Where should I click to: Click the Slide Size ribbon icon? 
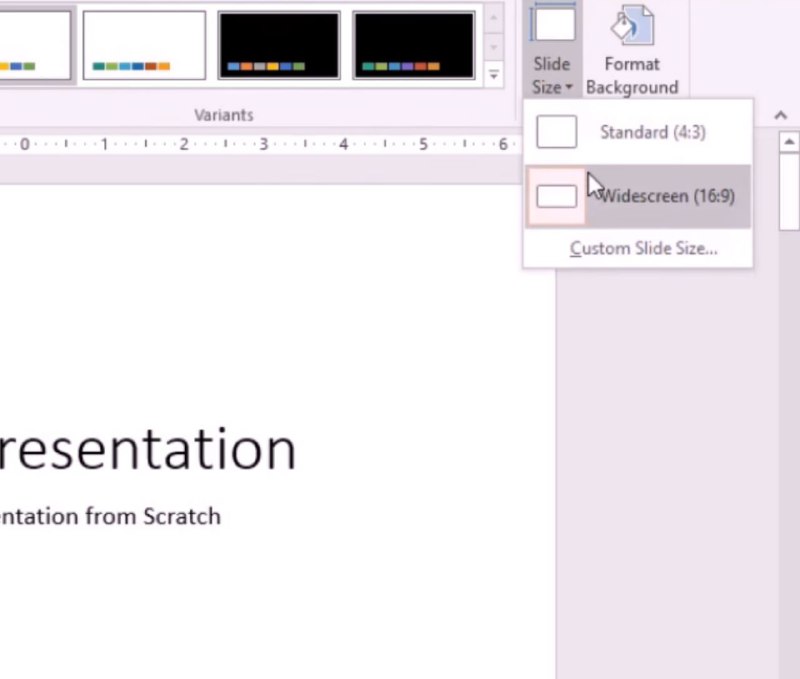point(553,24)
